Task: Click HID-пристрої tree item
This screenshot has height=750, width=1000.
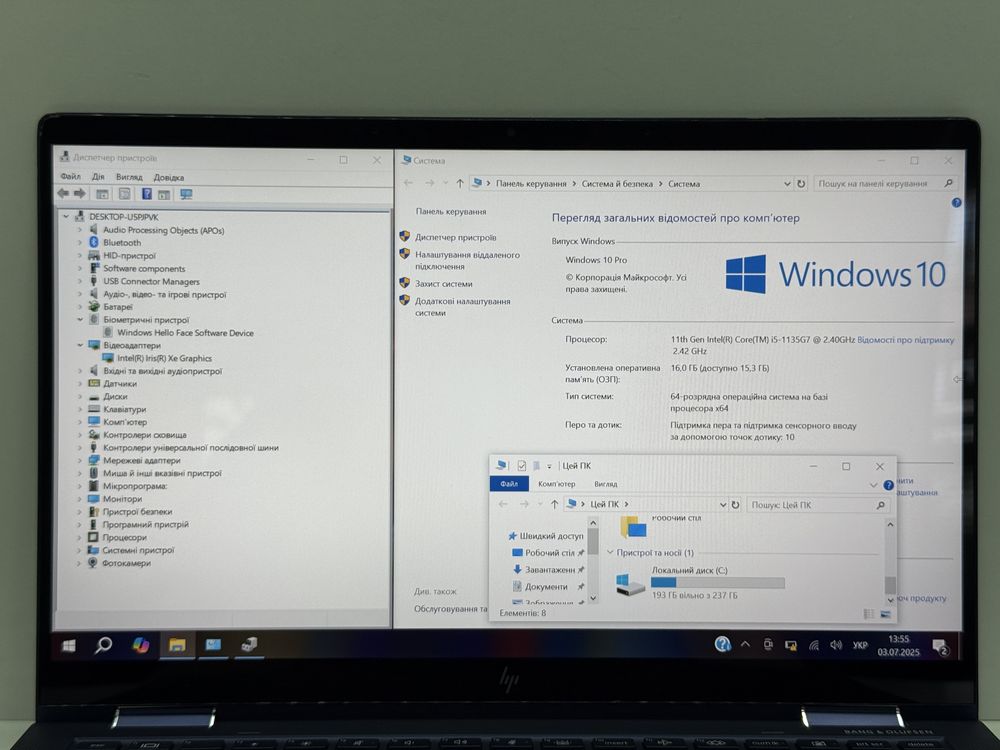Action: pos(129,256)
